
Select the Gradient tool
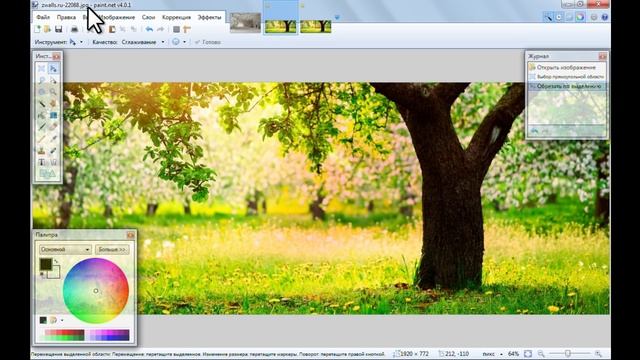(x=53, y=116)
